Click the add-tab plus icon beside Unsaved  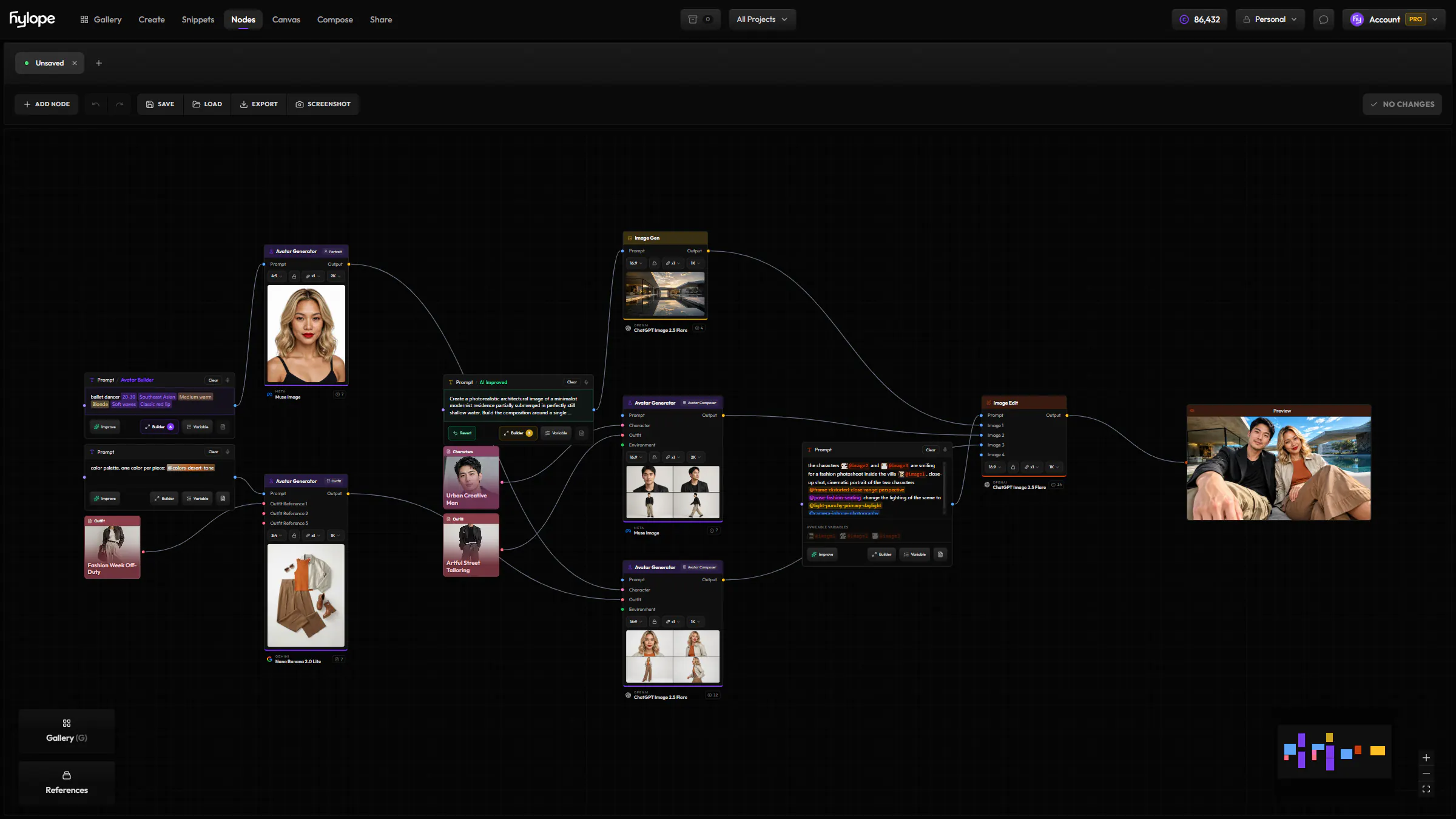click(99, 63)
